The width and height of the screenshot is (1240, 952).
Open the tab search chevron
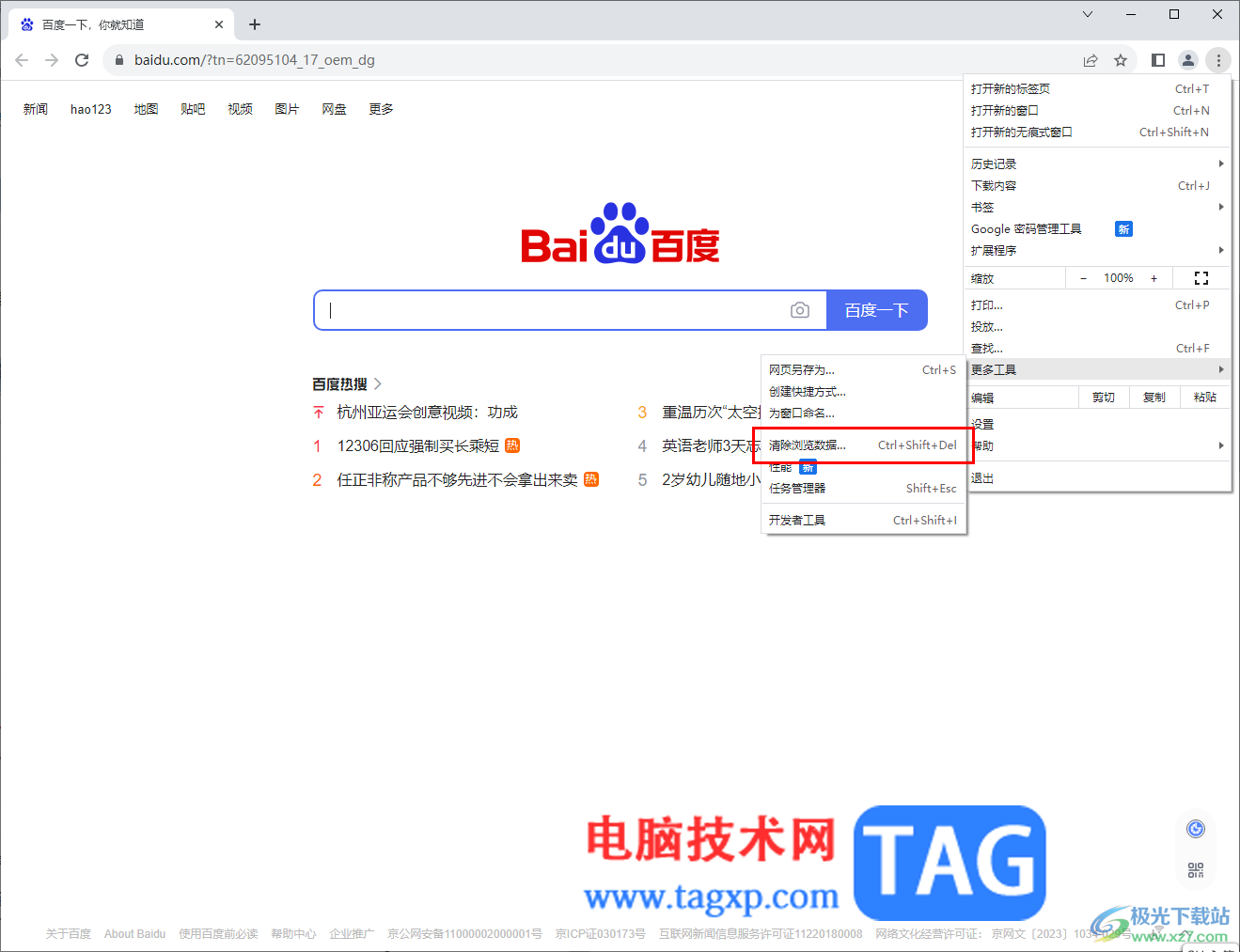[1088, 14]
